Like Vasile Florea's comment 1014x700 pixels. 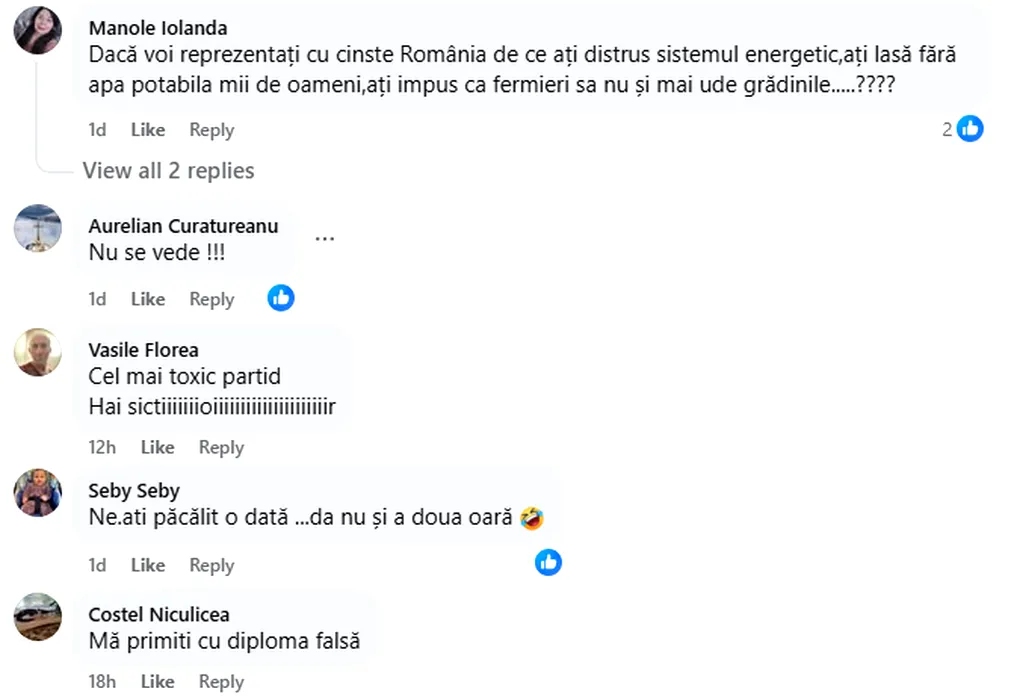coord(157,447)
